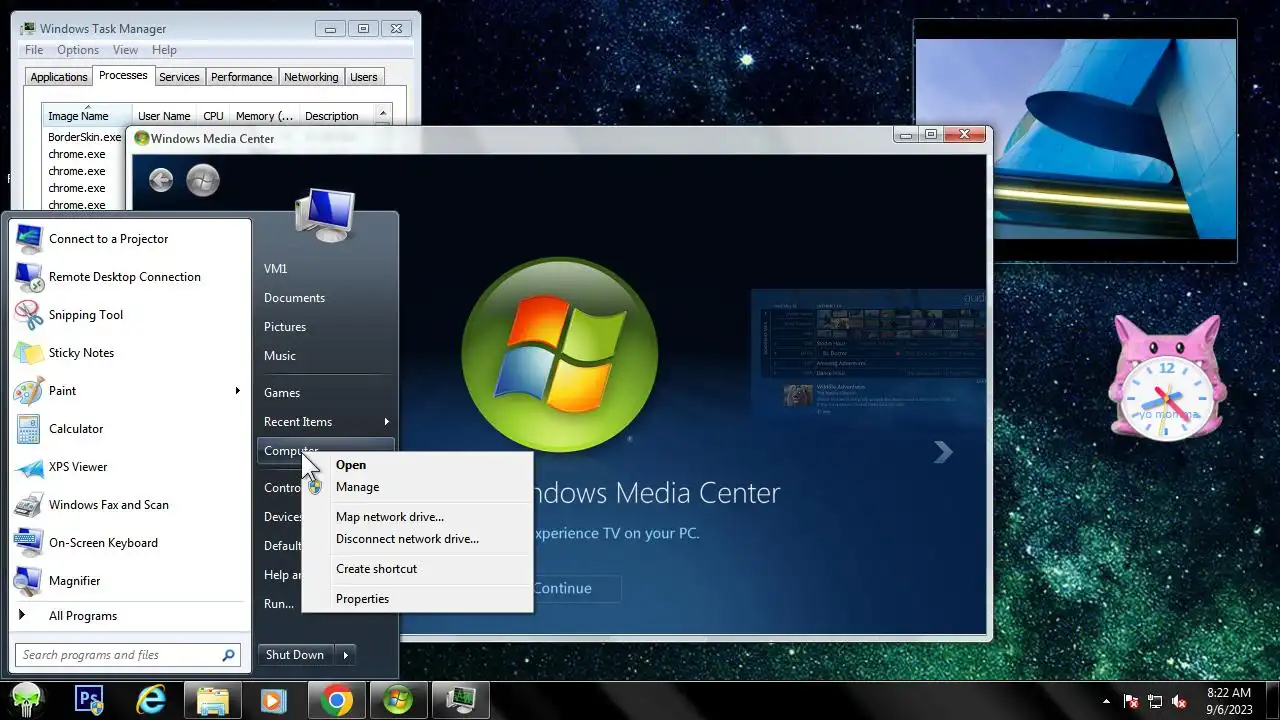Click the Search programs and files box

(128, 655)
